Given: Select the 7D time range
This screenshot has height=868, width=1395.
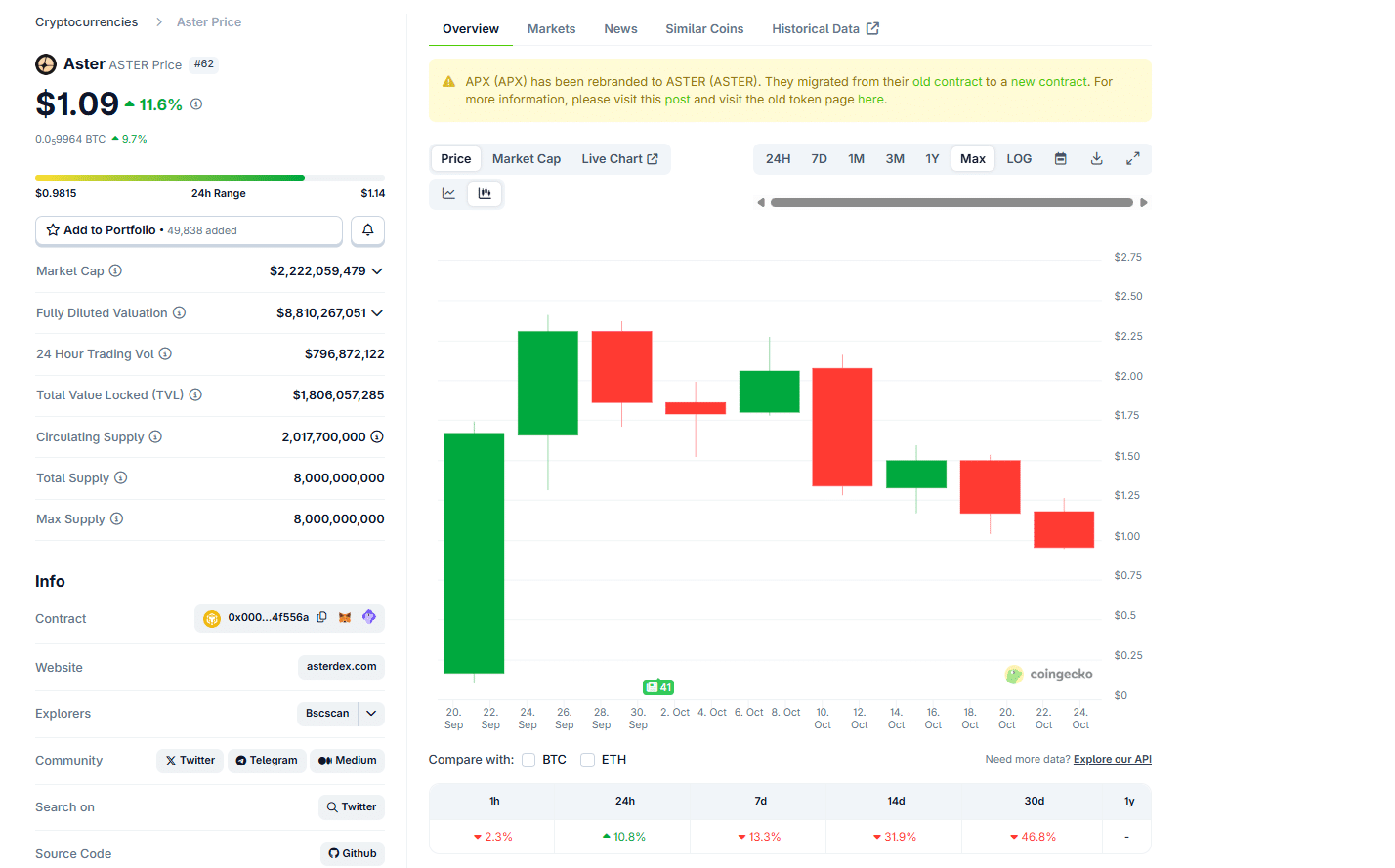Looking at the screenshot, I should click(819, 158).
